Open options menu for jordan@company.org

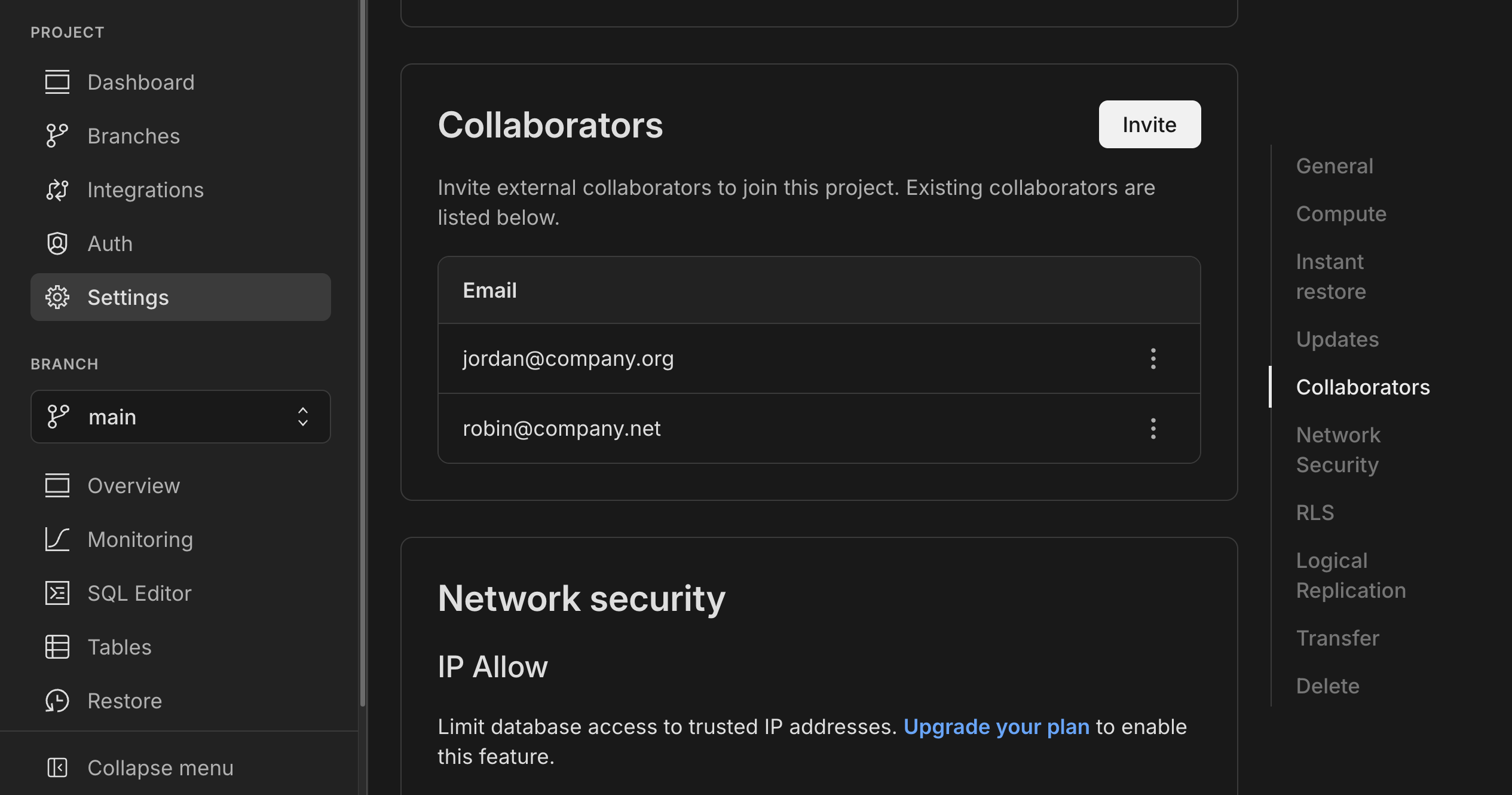point(1153,359)
